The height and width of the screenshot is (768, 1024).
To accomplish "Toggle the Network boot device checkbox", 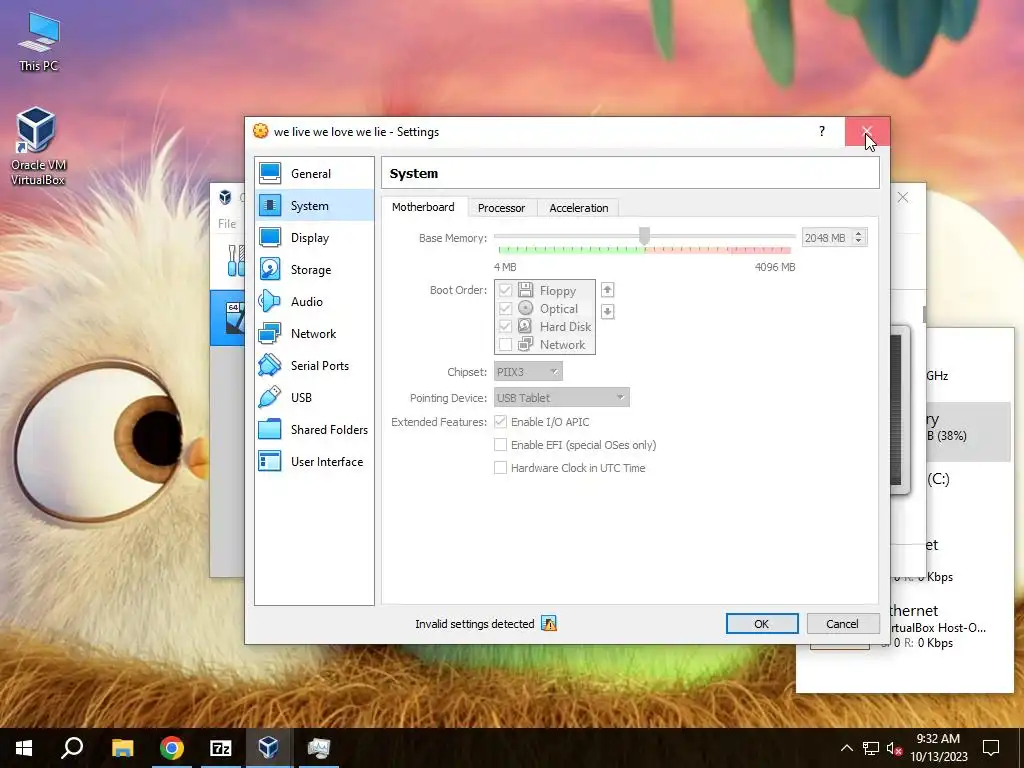I will coord(505,344).
